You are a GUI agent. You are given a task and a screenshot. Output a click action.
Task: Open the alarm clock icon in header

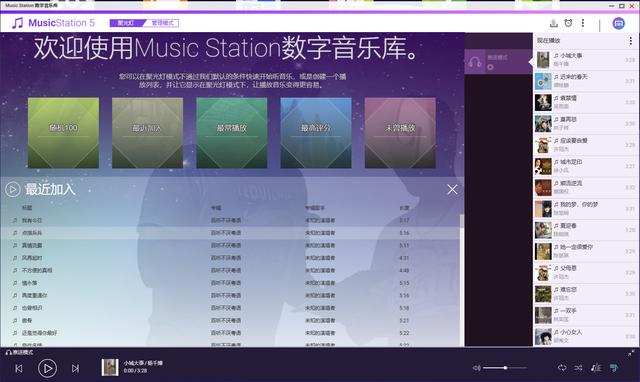[x=568, y=23]
